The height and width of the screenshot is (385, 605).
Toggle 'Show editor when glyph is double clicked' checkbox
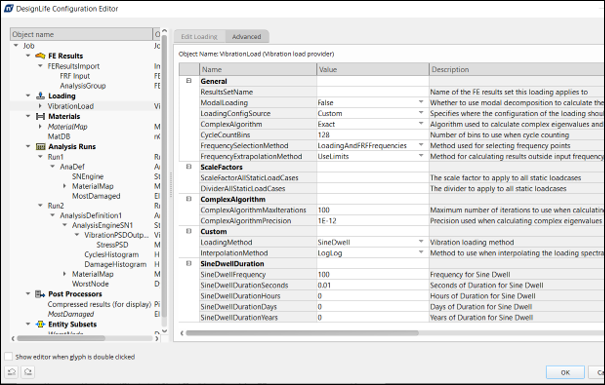[x=8, y=356]
